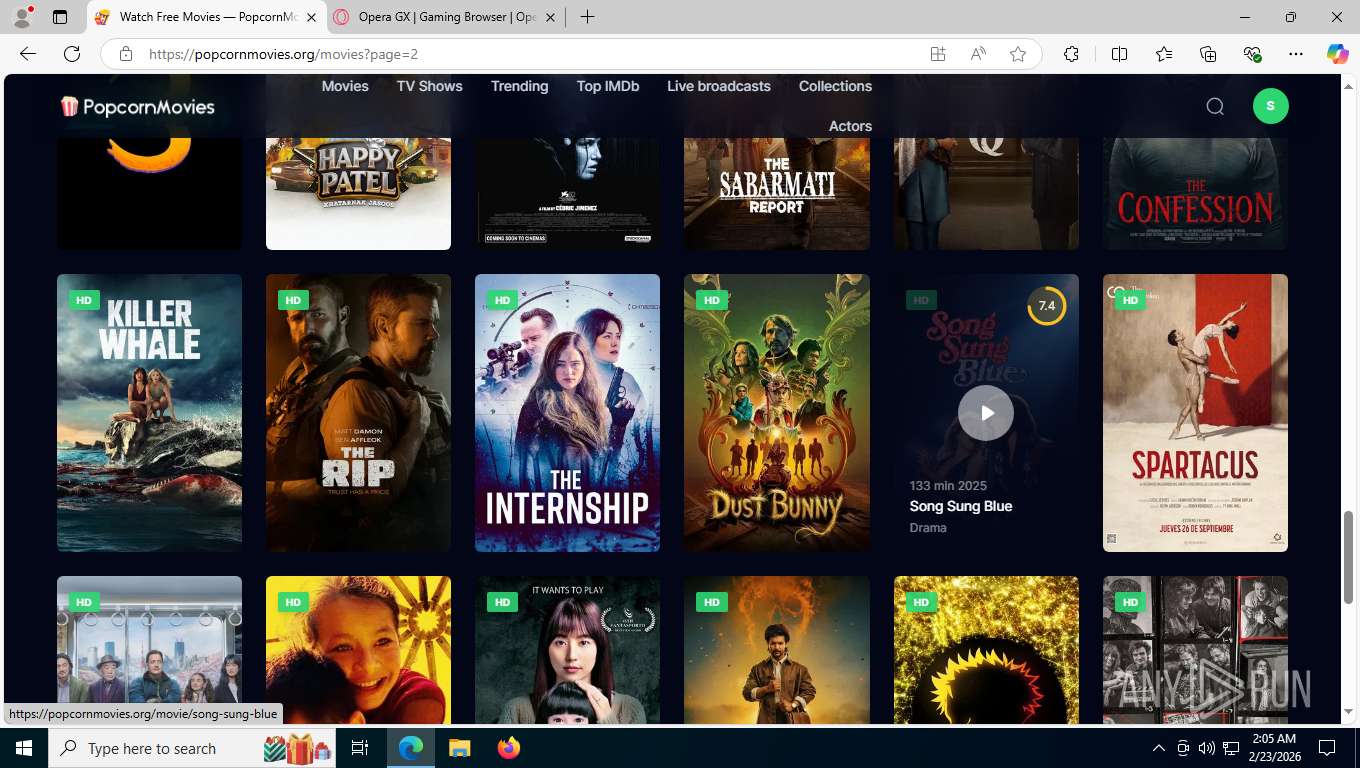This screenshot has height=768, width=1360.
Task: Open the Movies menu item
Action: [345, 86]
